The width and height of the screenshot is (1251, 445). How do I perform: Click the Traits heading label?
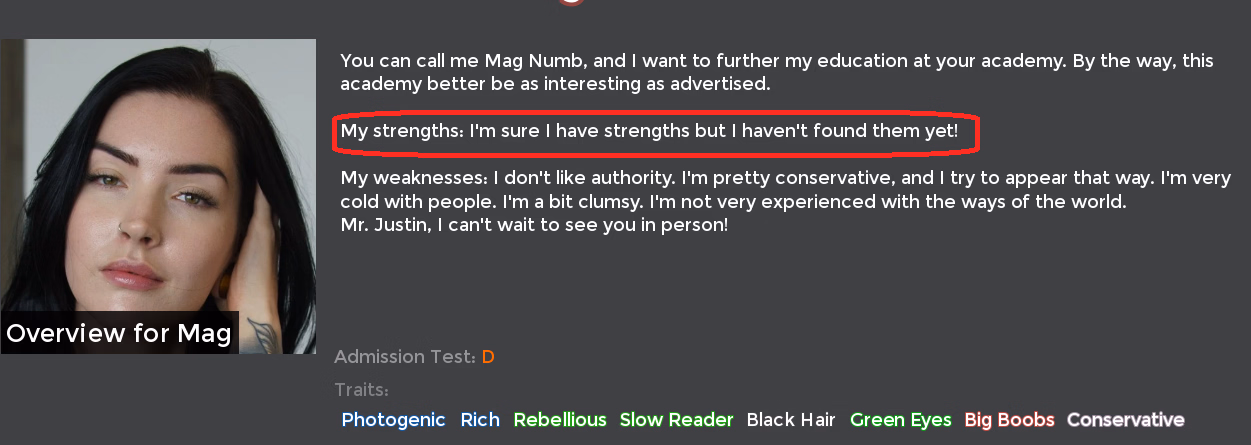pyautogui.click(x=361, y=390)
